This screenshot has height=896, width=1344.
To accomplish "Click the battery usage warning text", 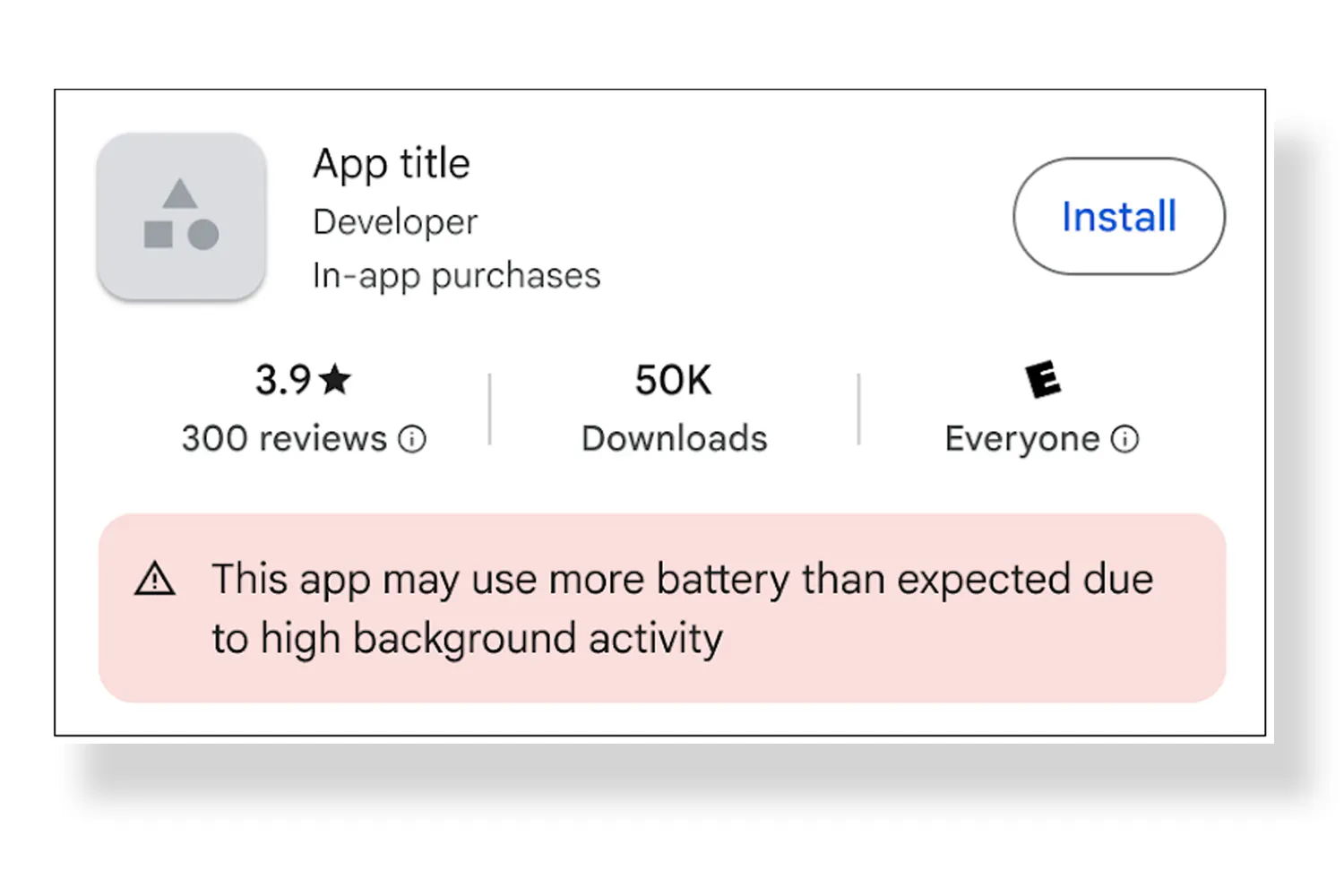I will 682,580.
